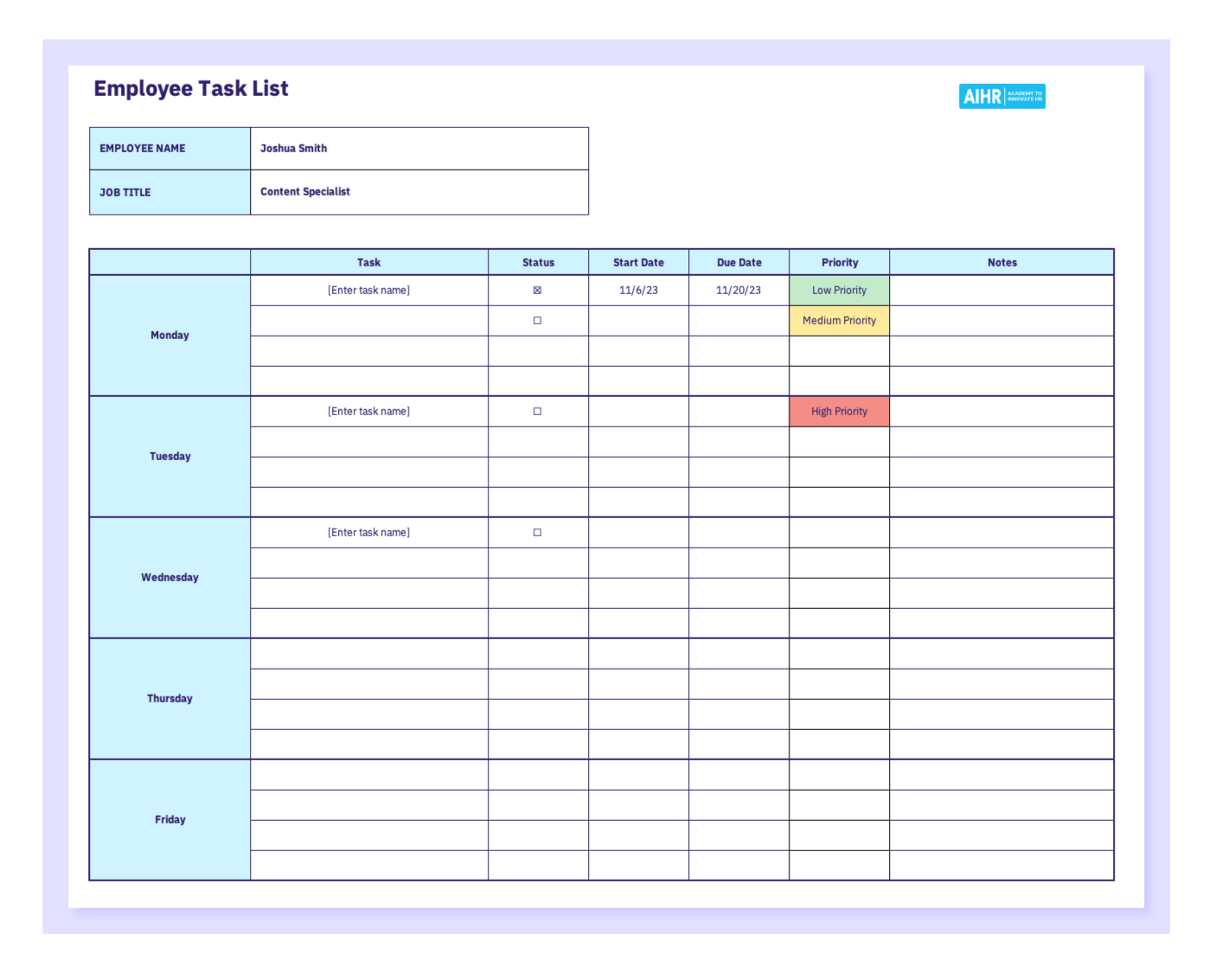
Task: Click Wednesday's Enter task name cell
Action: 368,533
